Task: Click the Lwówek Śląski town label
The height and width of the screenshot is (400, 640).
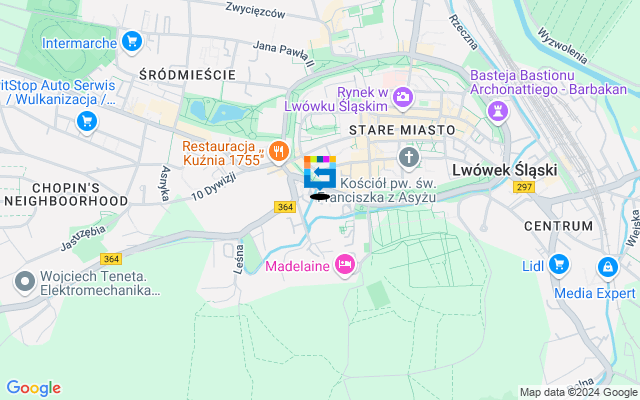Action: (x=504, y=170)
